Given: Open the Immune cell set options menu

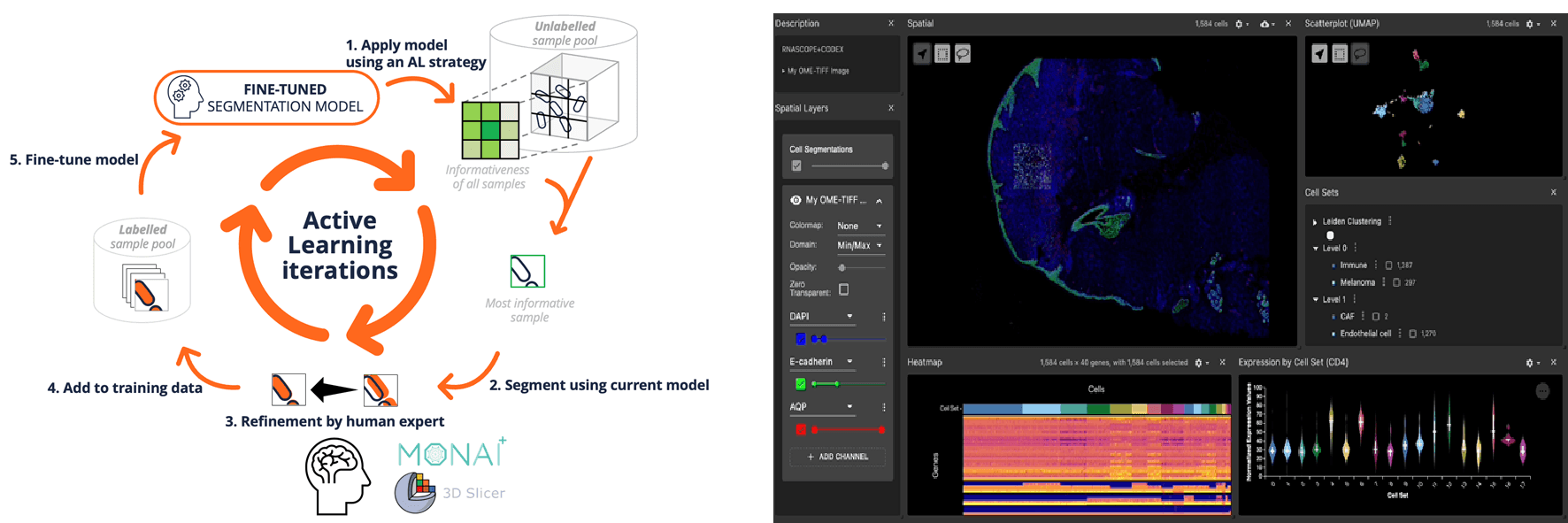Looking at the screenshot, I should pos(1376,265).
